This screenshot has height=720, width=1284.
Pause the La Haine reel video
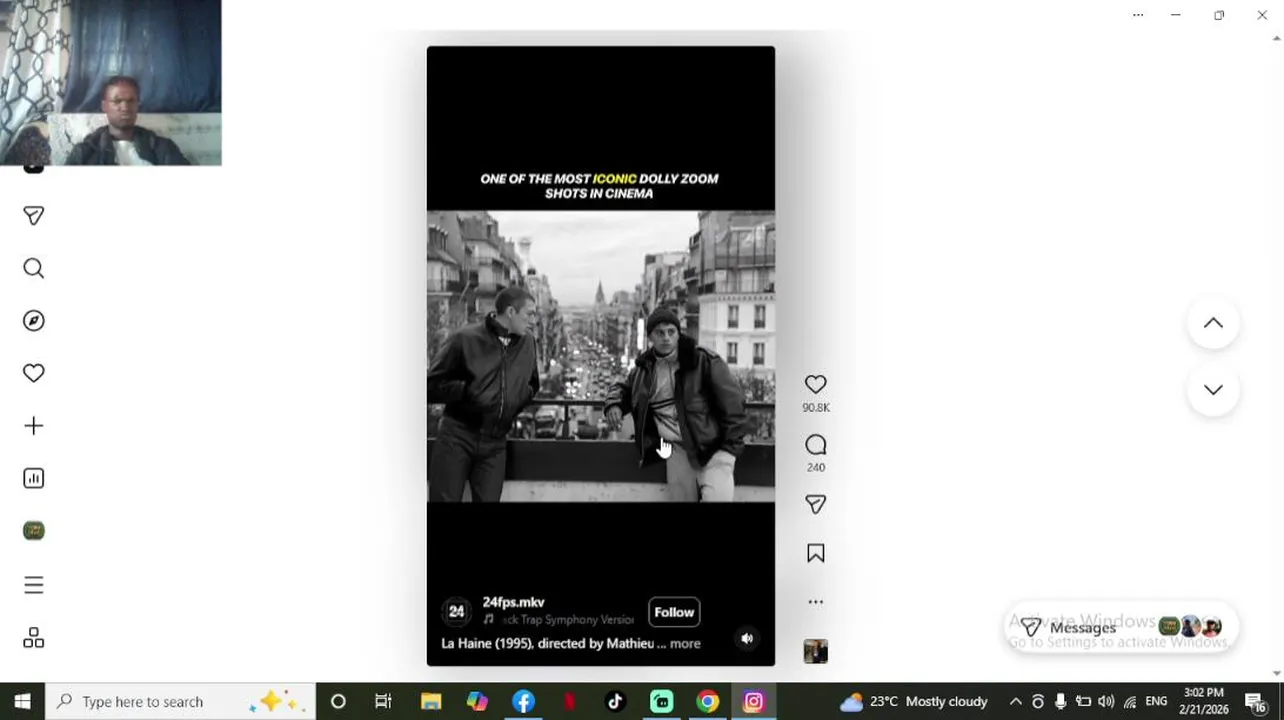[x=600, y=356]
